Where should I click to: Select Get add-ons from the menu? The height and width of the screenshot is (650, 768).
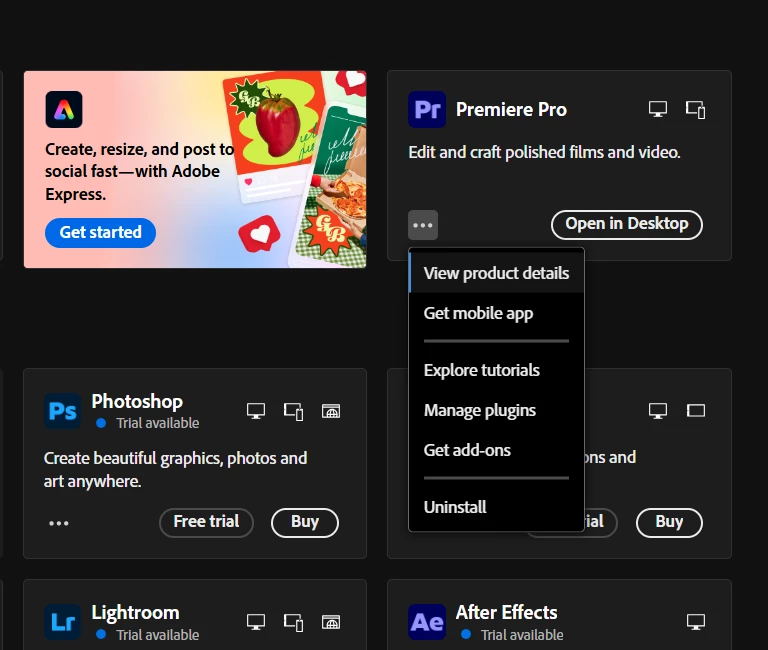click(496, 450)
